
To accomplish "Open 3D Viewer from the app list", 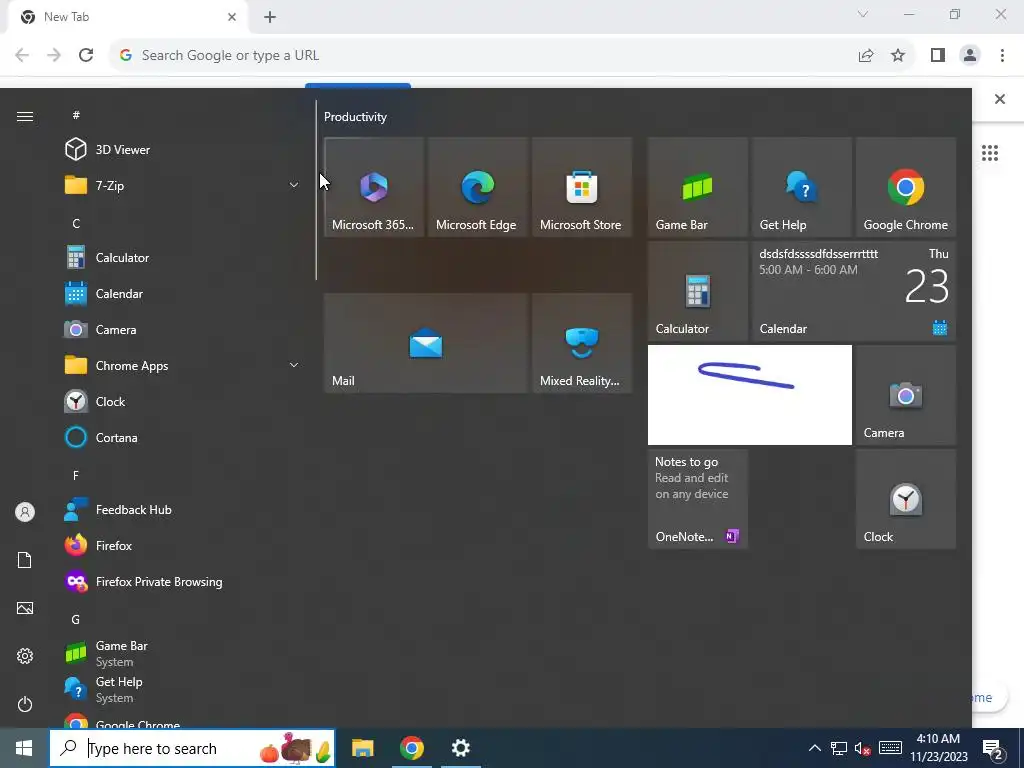I will click(183, 150).
